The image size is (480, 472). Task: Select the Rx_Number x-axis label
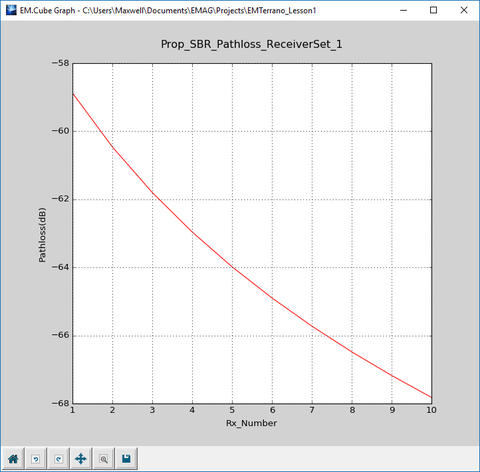point(251,423)
